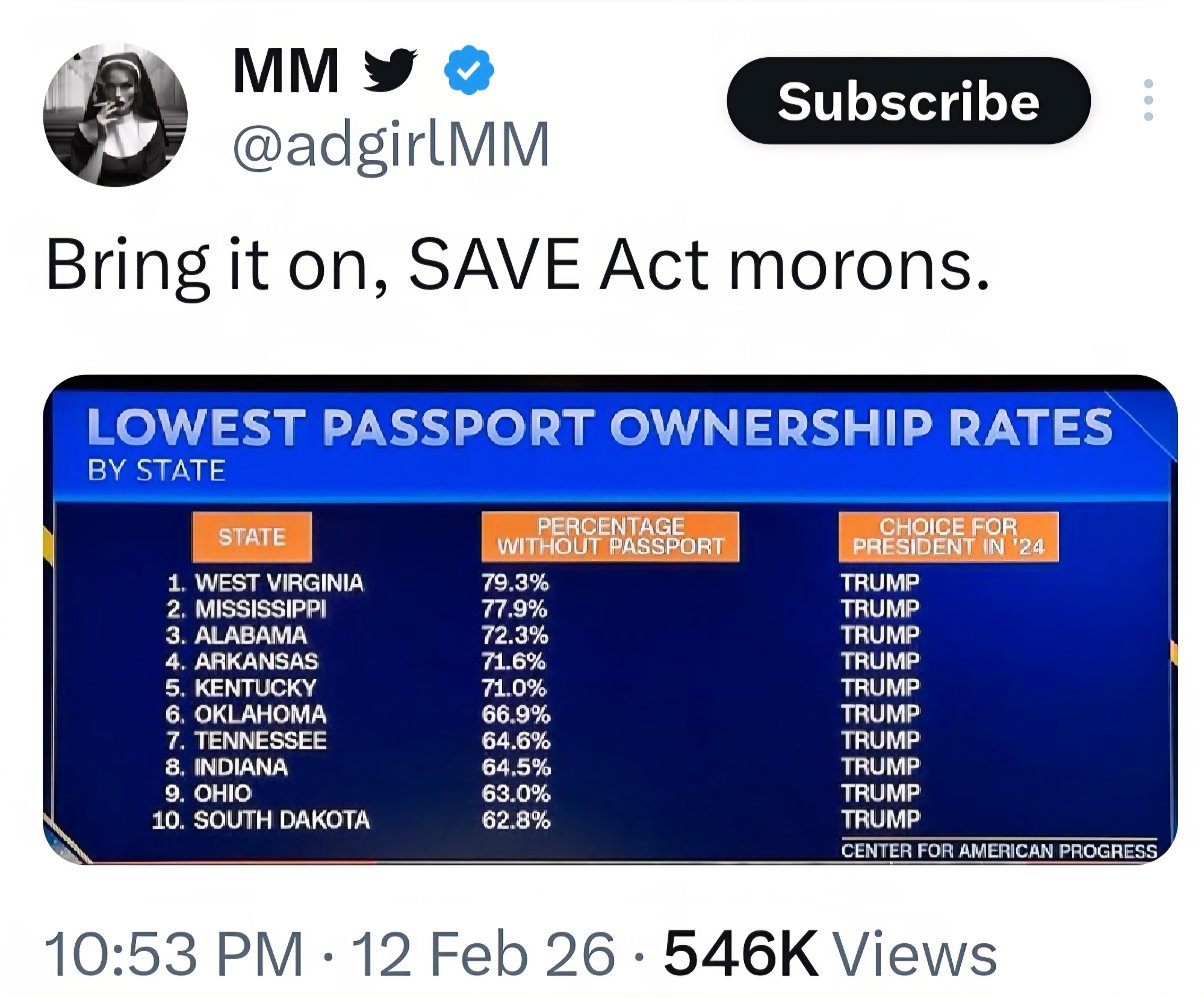The height and width of the screenshot is (998, 1204).
Task: Open the 546K Views count
Action: coord(830,953)
